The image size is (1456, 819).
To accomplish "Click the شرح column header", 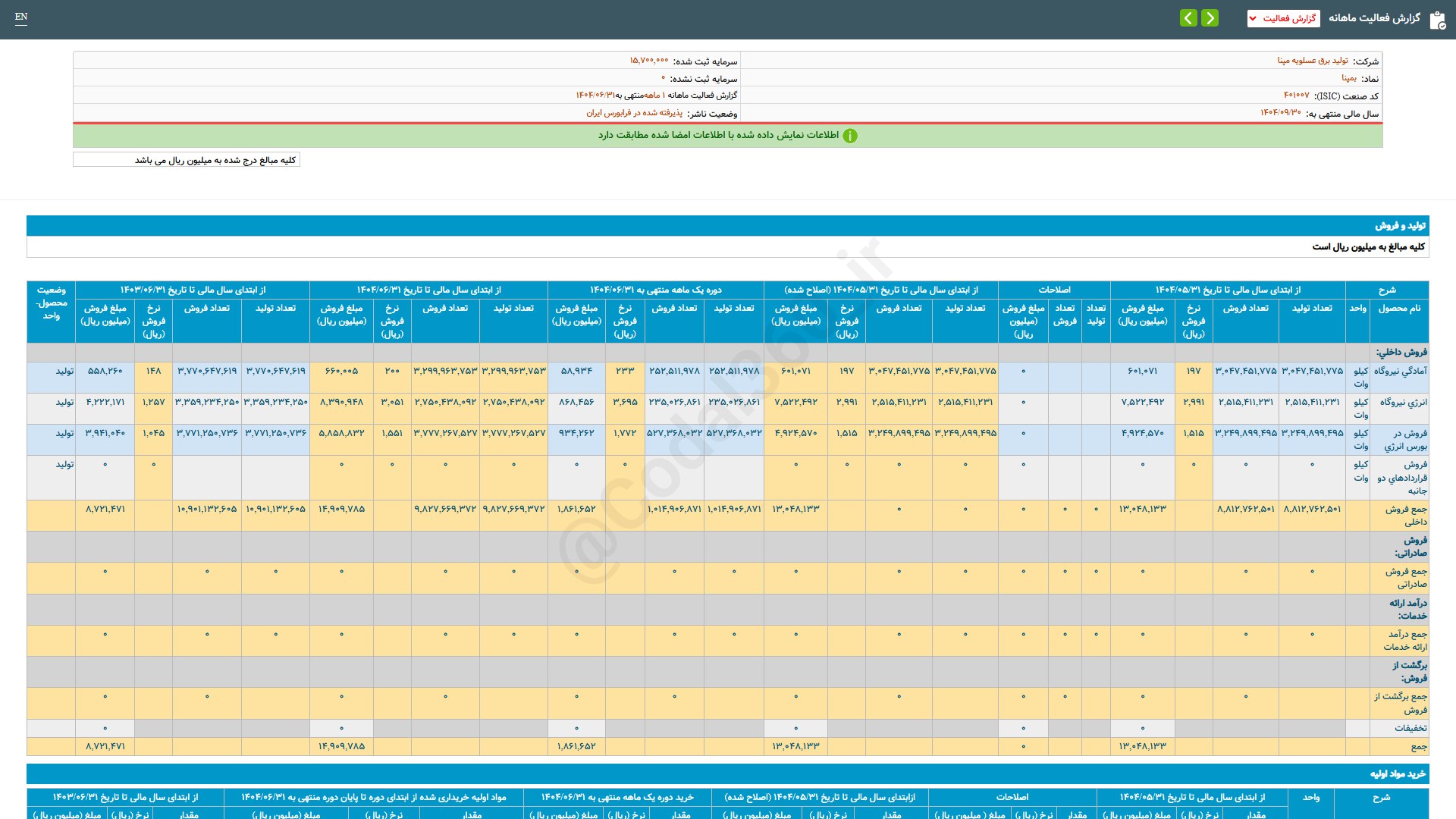I will point(1386,290).
